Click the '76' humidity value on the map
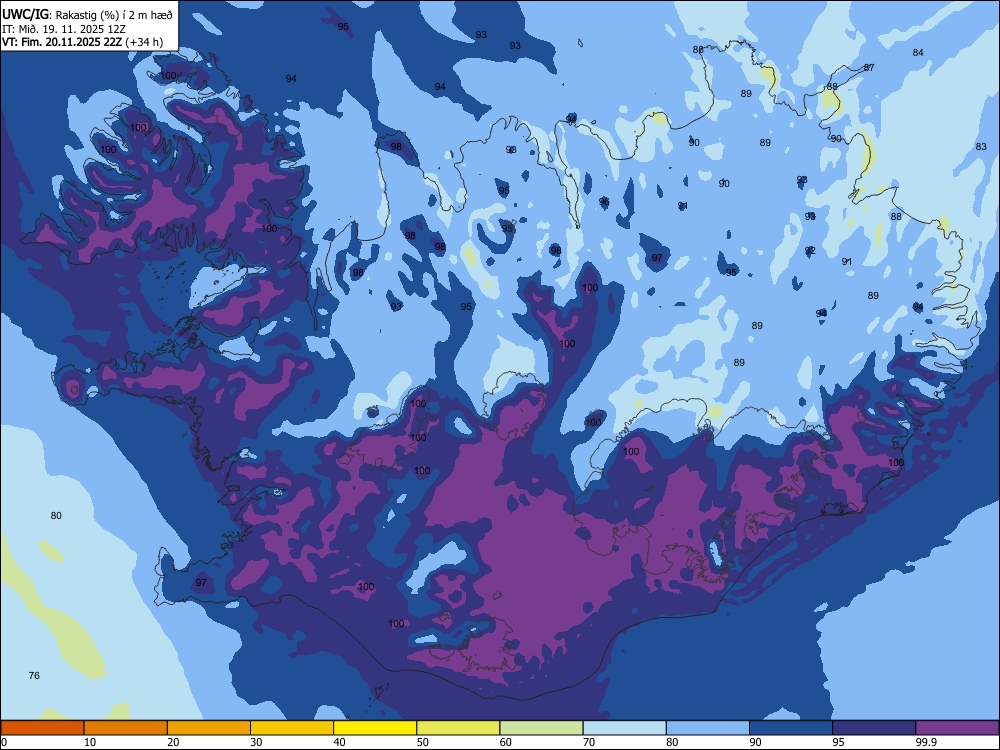This screenshot has width=1000, height=750. 34,675
